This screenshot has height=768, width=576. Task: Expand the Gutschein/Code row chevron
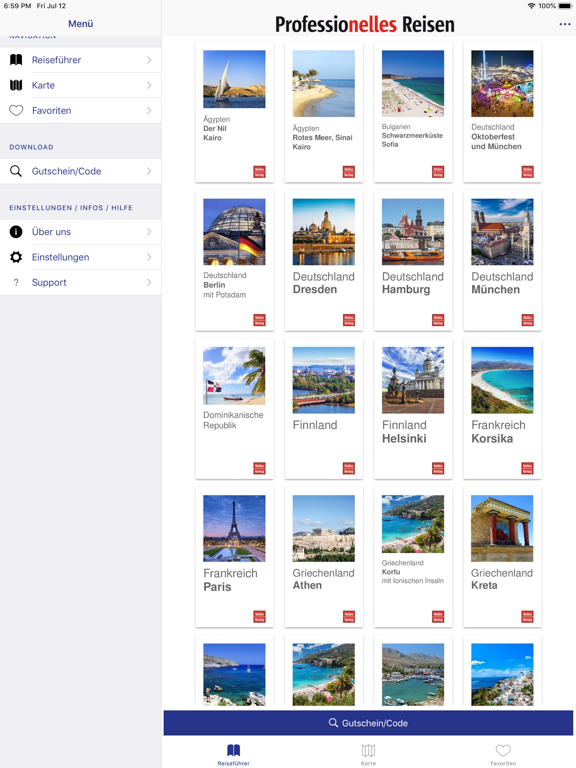tap(149, 171)
